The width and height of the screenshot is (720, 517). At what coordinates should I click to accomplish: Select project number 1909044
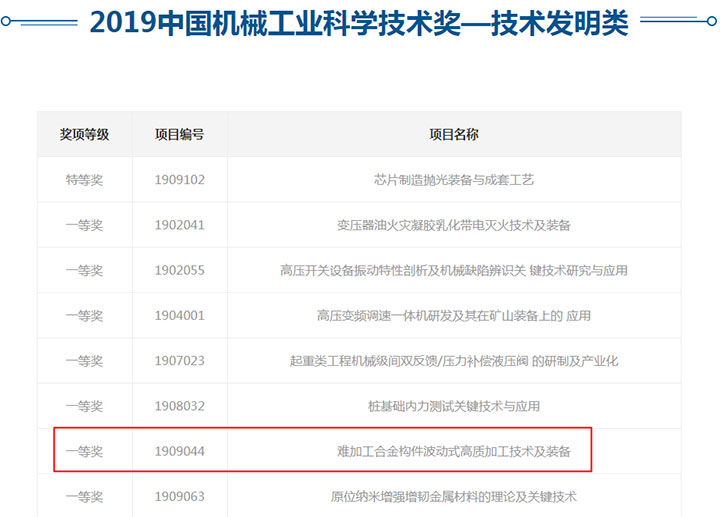[x=180, y=451]
